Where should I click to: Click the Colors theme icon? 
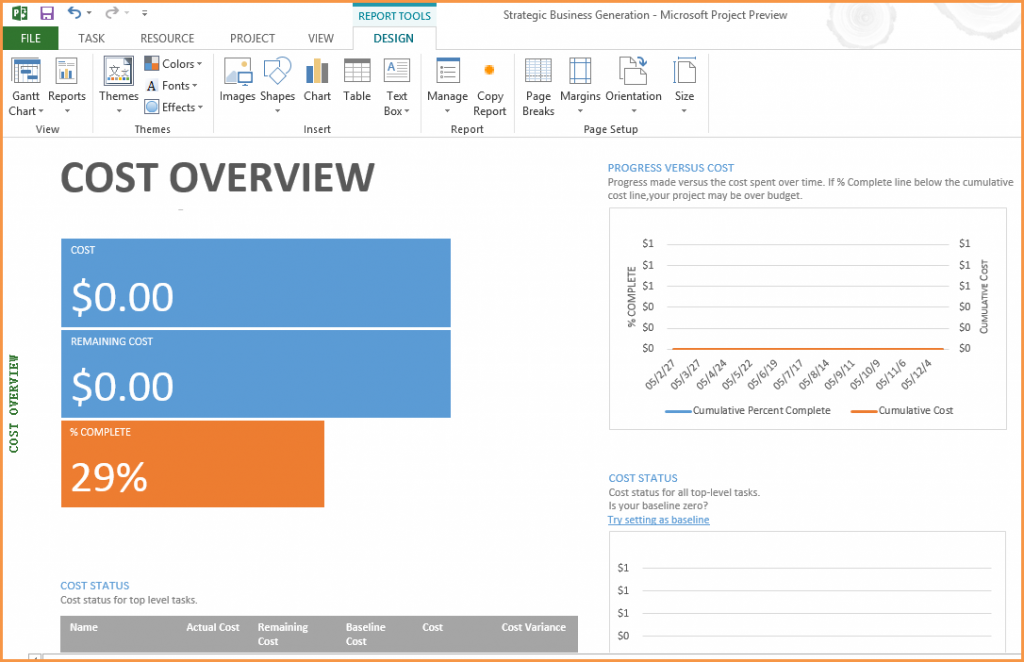[152, 63]
